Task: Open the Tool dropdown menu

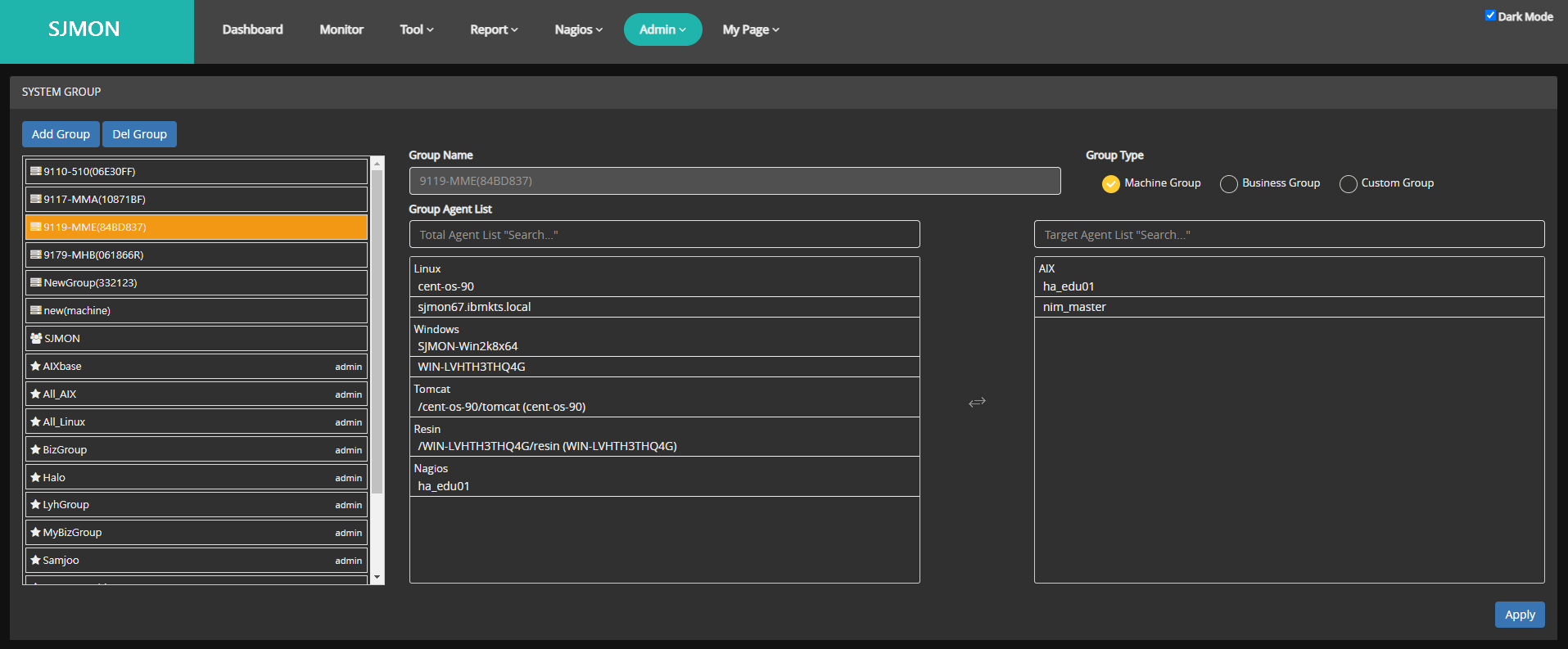Action: coord(416,29)
